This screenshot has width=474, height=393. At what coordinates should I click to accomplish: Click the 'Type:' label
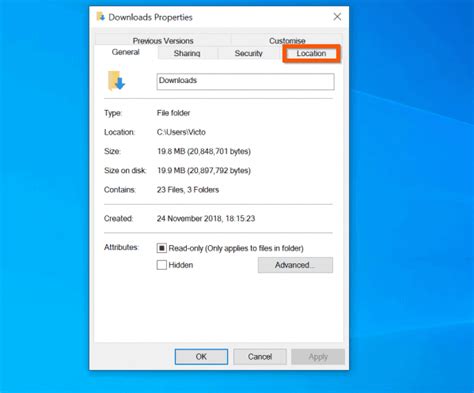[x=113, y=113]
